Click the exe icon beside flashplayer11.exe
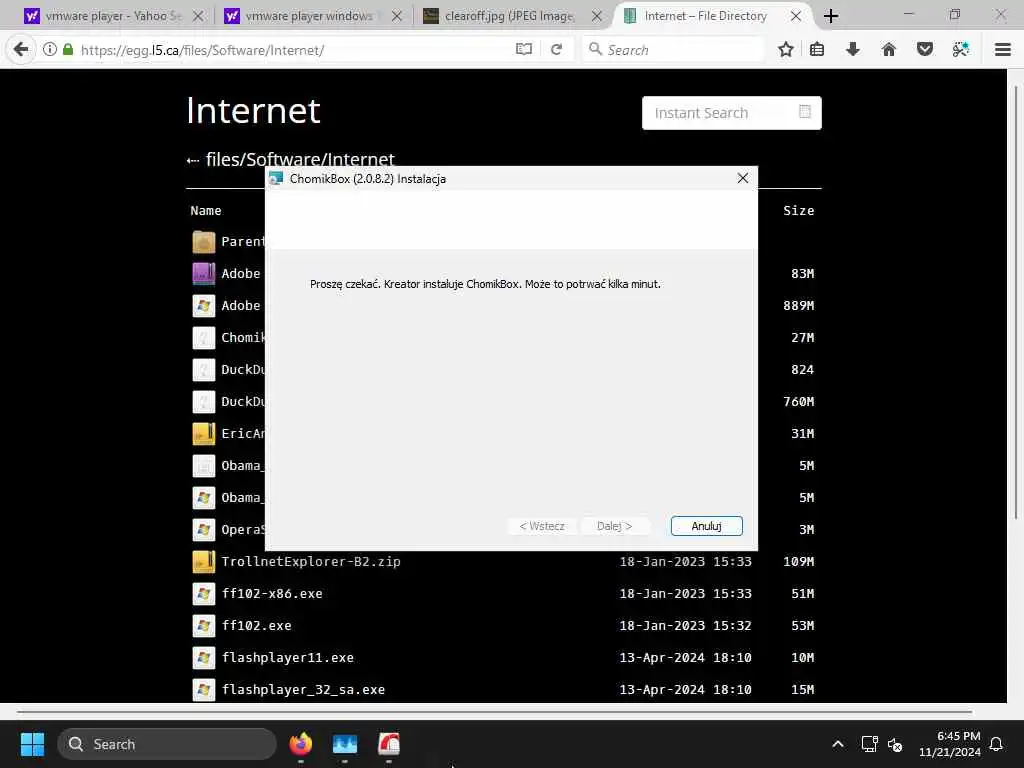This screenshot has height=768, width=1024. tap(204, 658)
